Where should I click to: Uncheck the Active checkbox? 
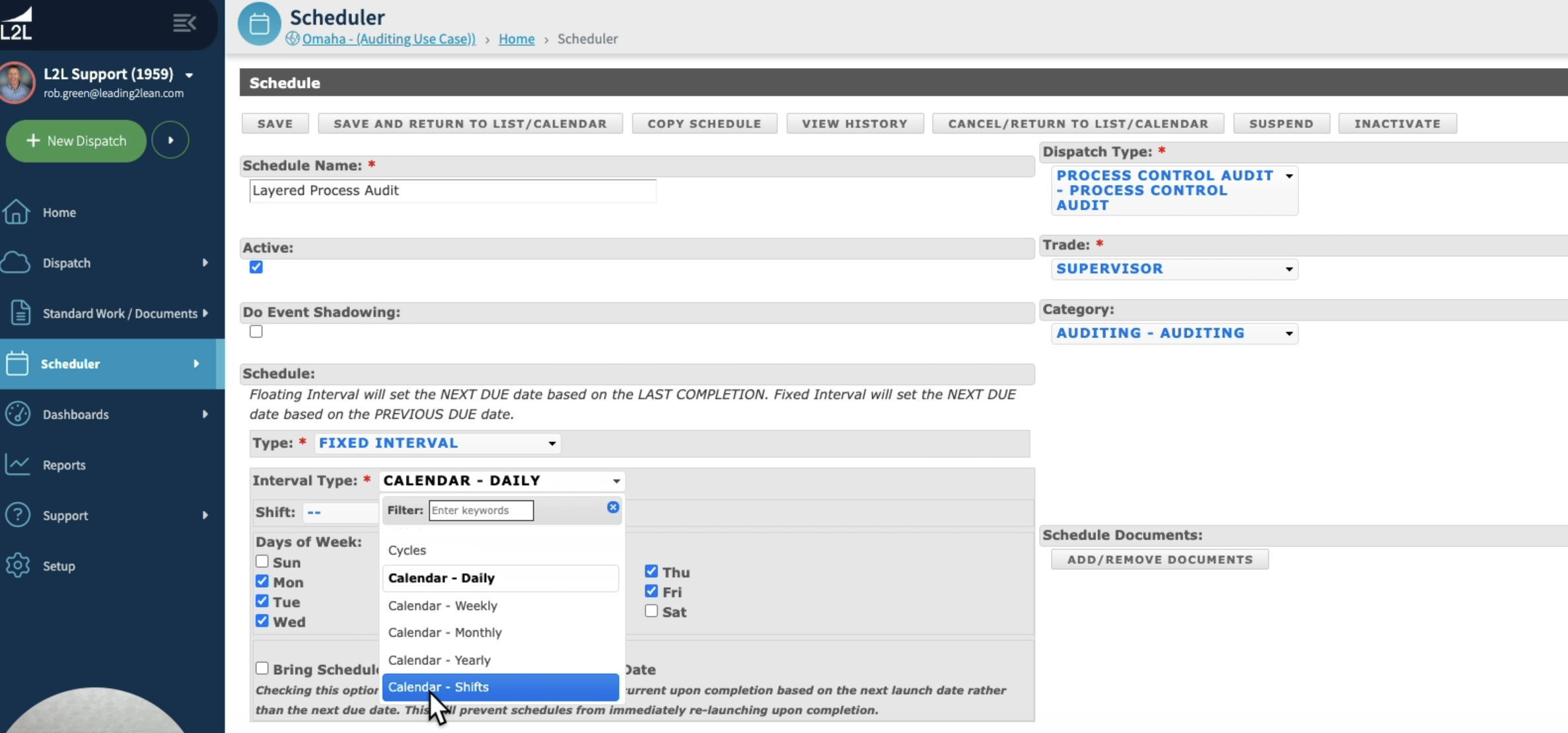pos(256,267)
